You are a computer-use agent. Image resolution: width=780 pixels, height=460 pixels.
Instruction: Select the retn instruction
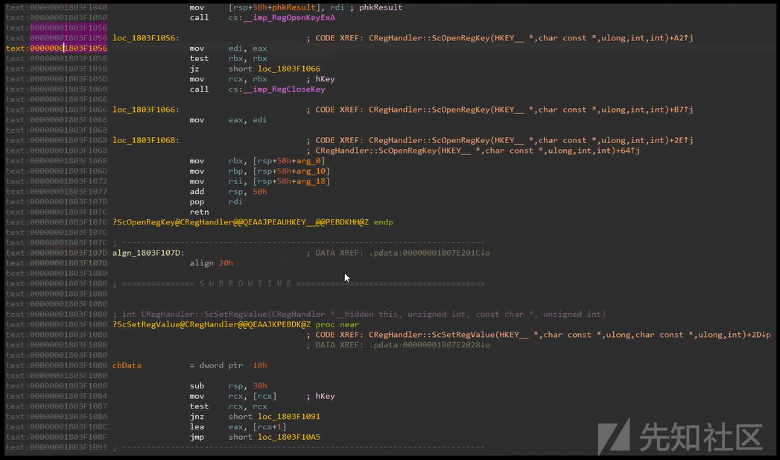(x=199, y=212)
